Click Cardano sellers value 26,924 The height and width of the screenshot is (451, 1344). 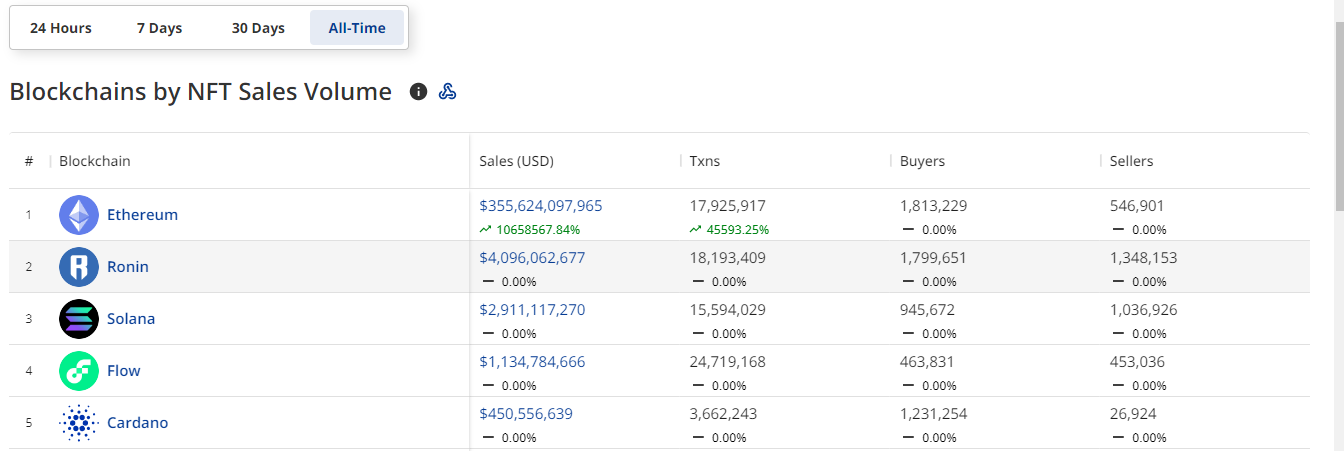pyautogui.click(x=1133, y=414)
